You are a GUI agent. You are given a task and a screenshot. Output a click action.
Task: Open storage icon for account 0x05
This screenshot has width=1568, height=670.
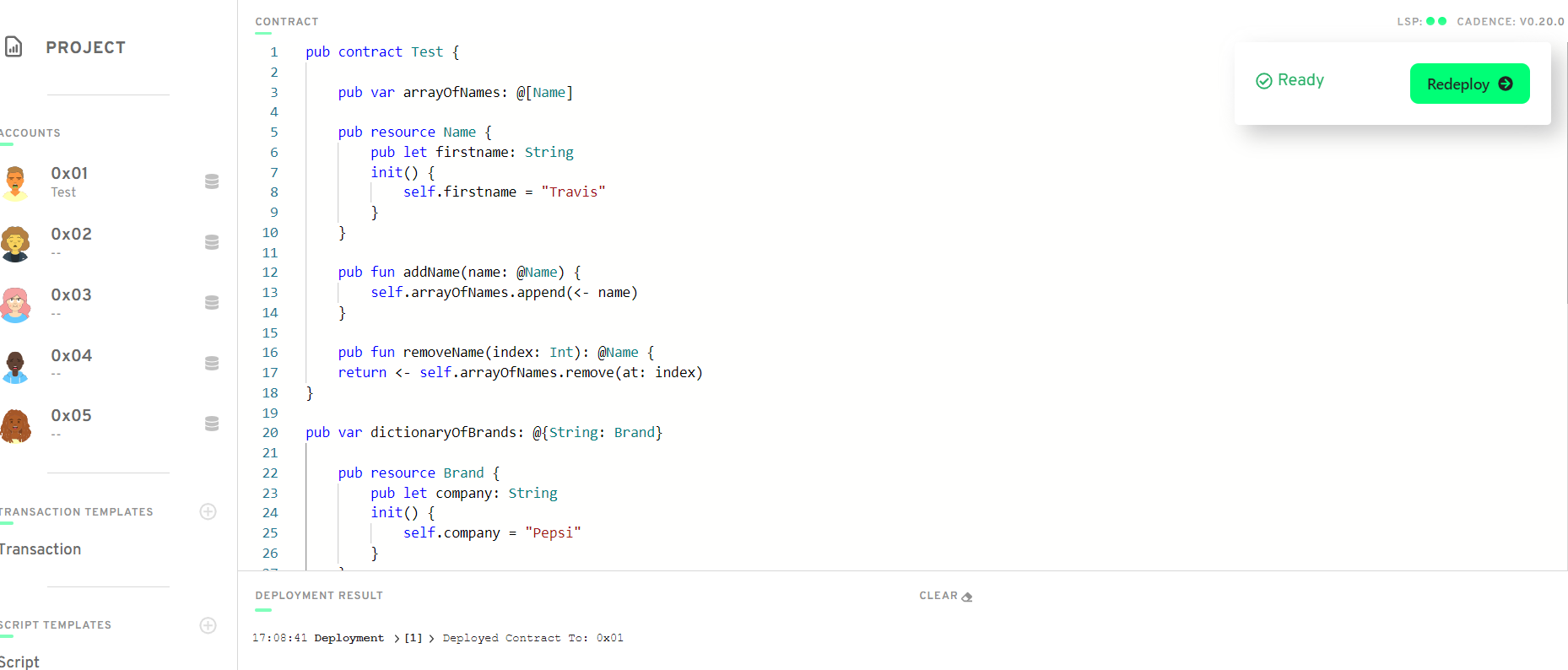click(x=212, y=423)
